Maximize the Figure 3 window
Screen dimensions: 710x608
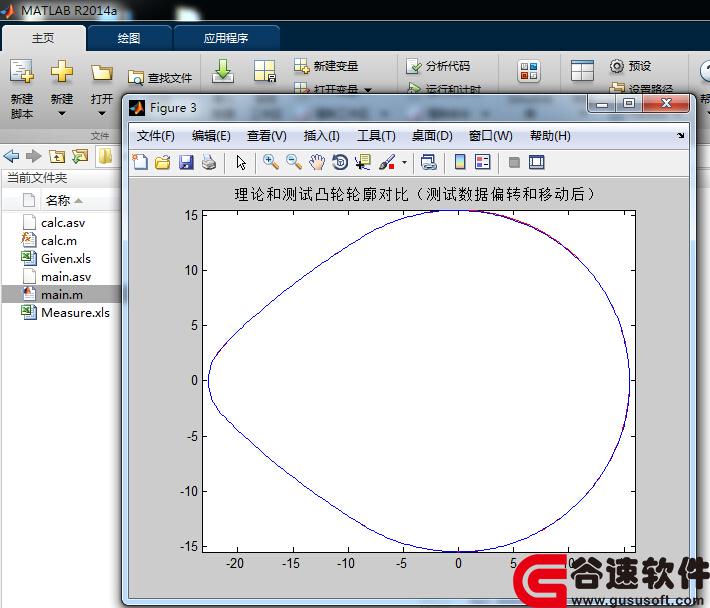[628, 104]
